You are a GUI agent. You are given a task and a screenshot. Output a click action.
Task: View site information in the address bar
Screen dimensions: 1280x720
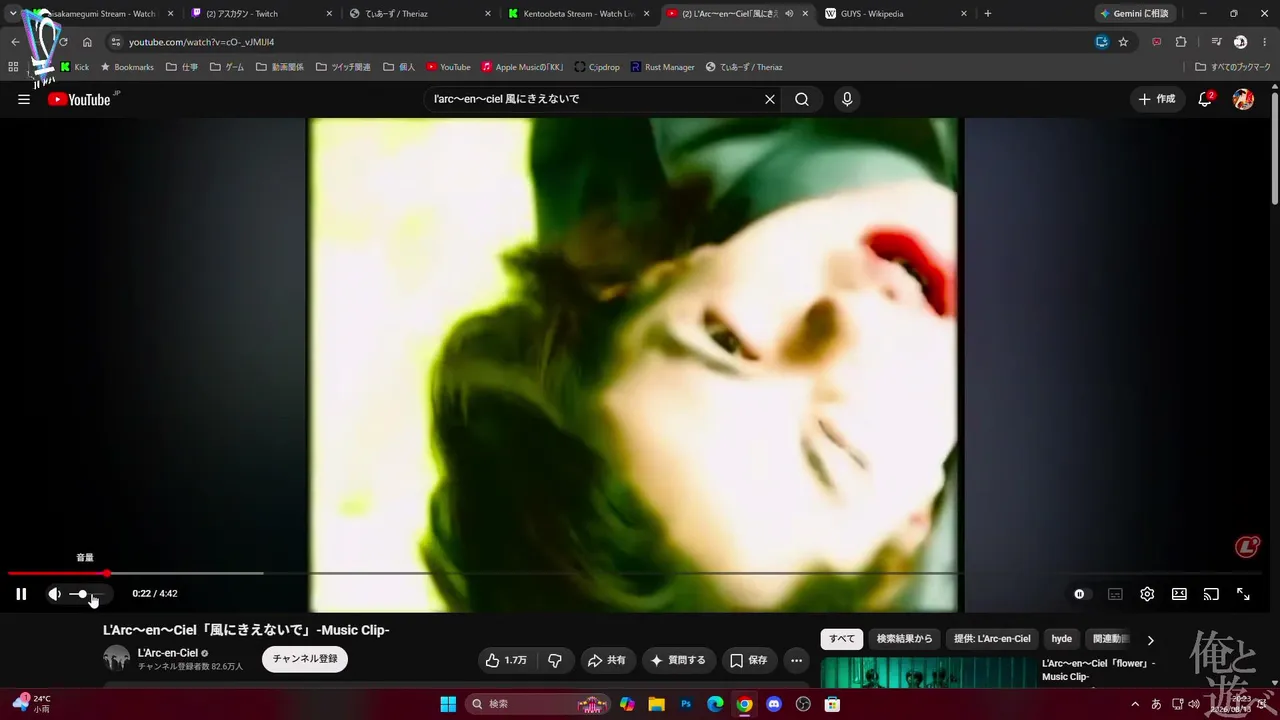[x=116, y=42]
